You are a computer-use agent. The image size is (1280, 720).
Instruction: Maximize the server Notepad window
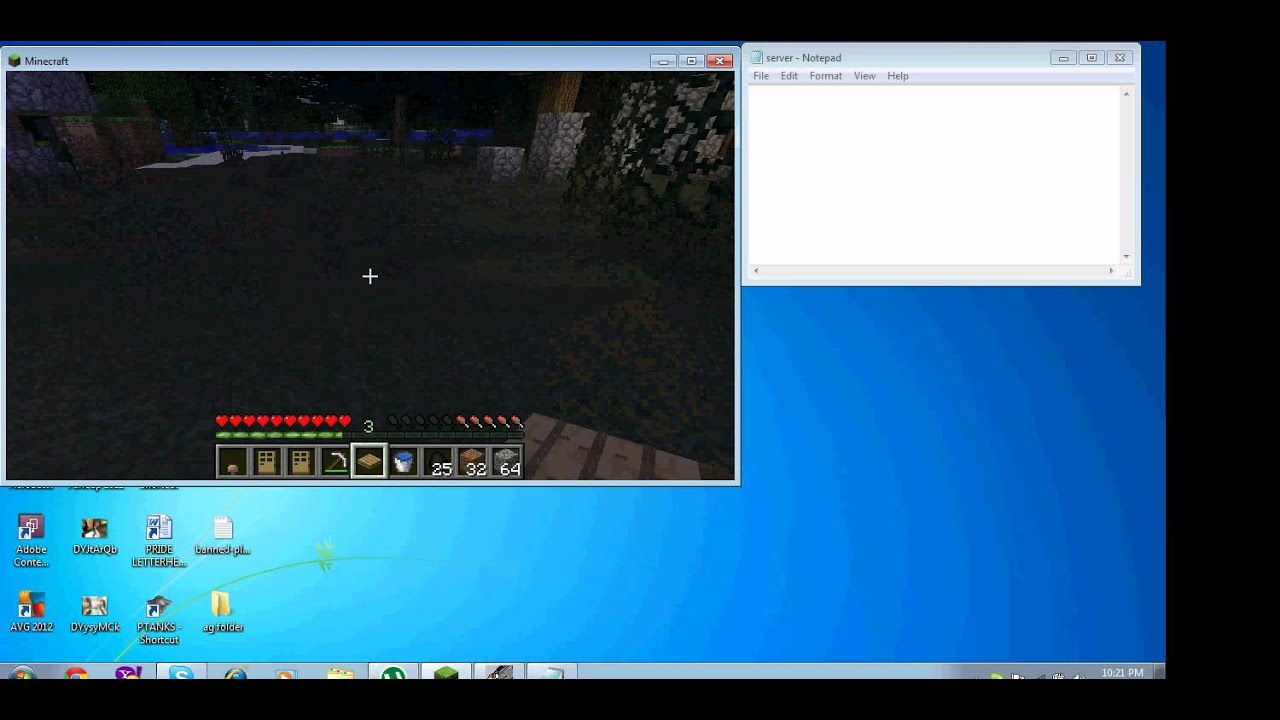pyautogui.click(x=1092, y=58)
